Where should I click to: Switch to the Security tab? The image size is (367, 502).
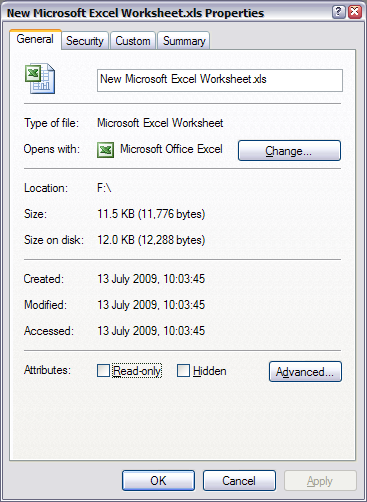pos(85,41)
